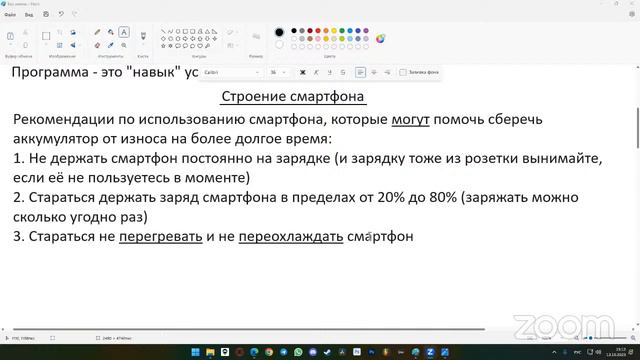Select the primary black color circle
The height and width of the screenshot is (360, 640).
coord(279,32)
